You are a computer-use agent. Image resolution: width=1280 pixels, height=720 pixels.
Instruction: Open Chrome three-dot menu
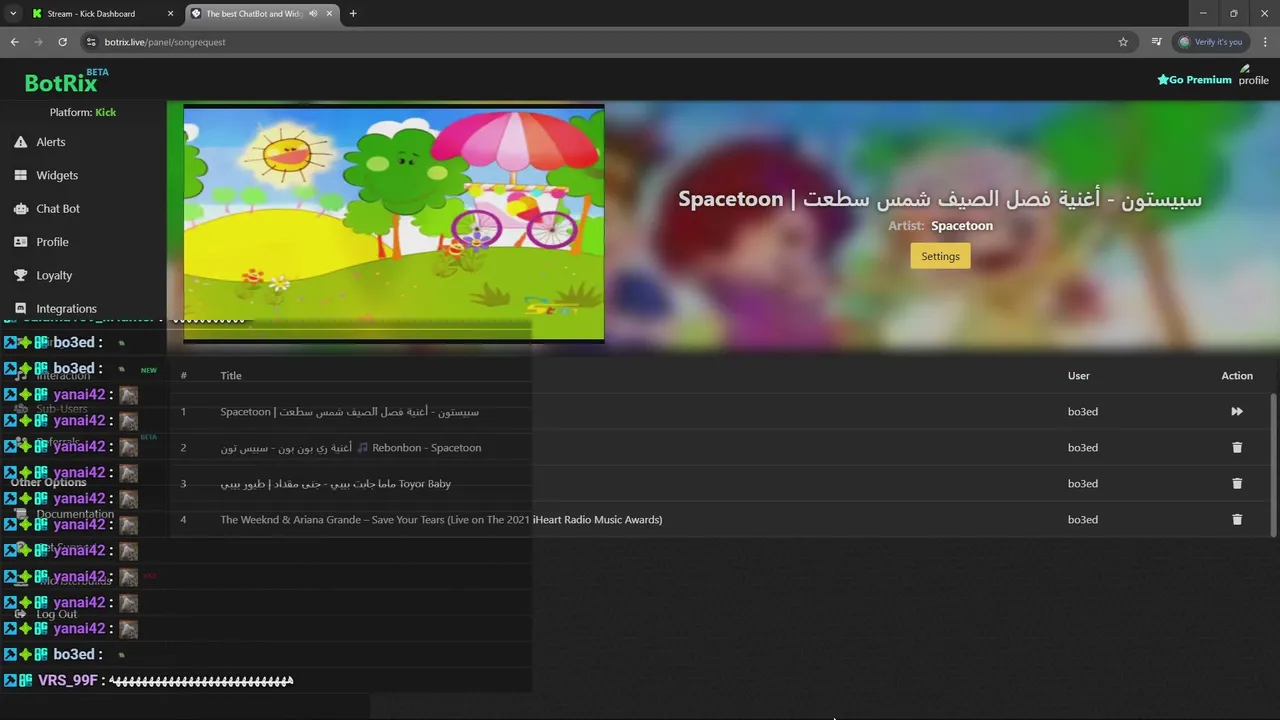[x=1265, y=42]
